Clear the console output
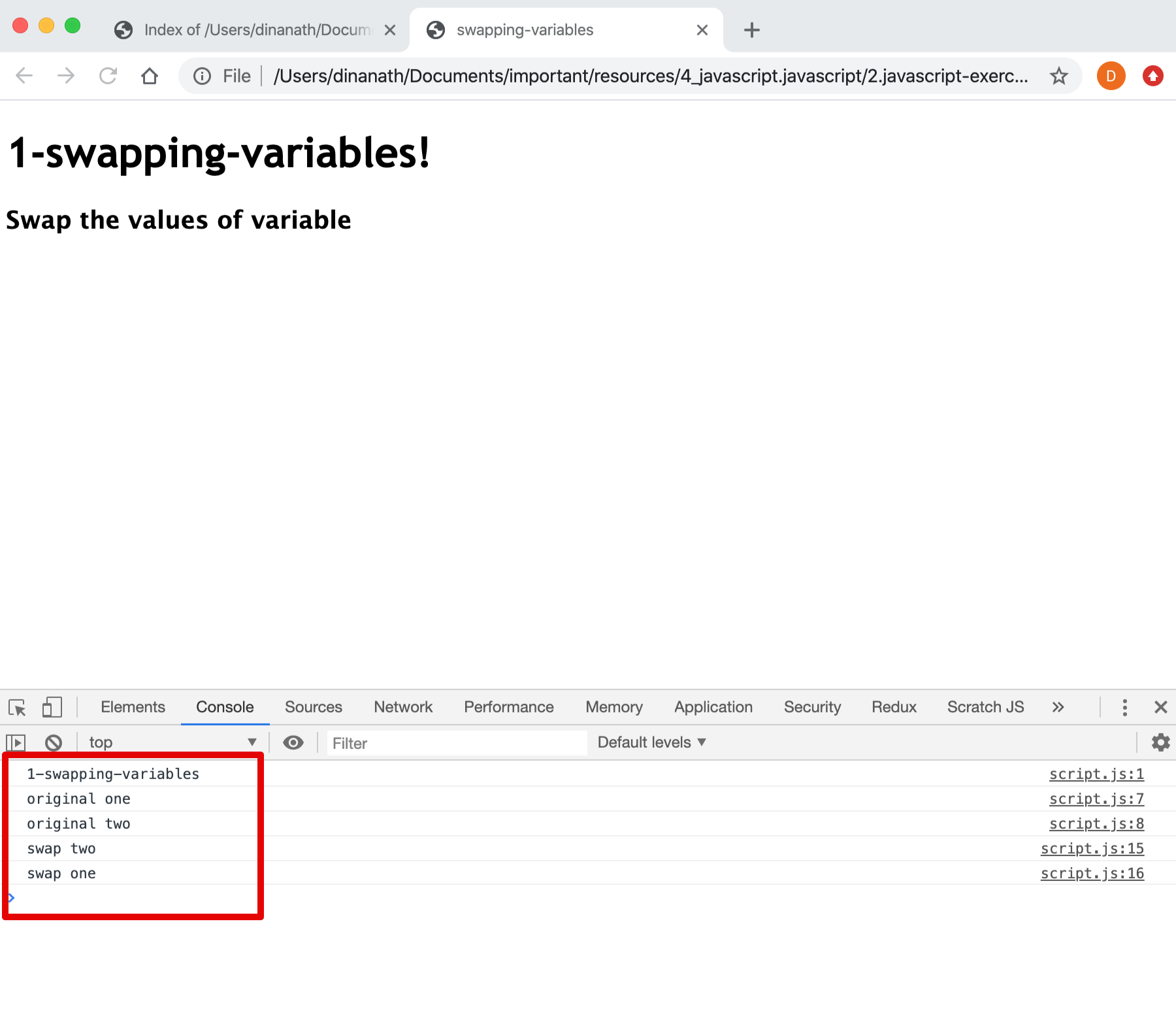 tap(54, 742)
